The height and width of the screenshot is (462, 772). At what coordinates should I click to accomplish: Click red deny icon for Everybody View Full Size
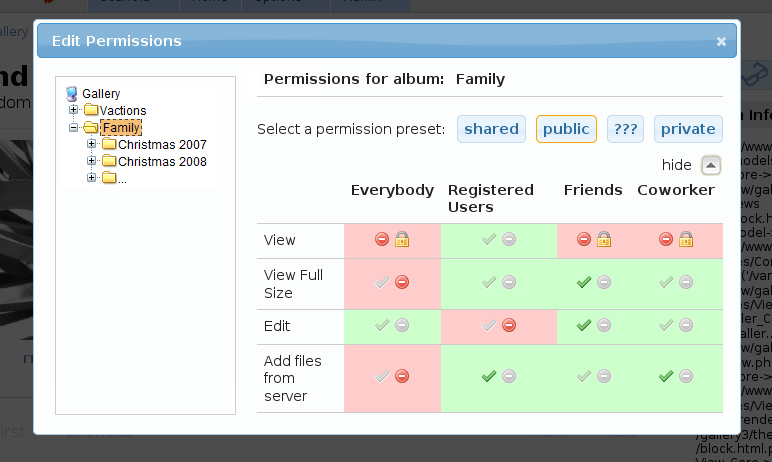(x=402, y=283)
